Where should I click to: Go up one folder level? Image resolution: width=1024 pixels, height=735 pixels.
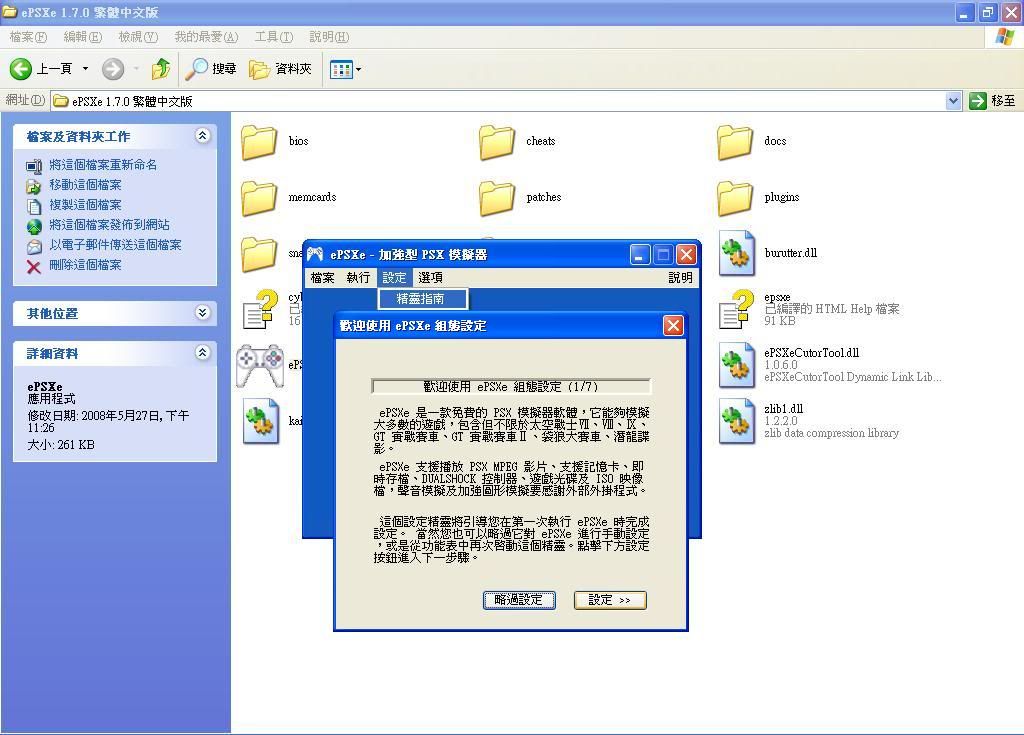(x=161, y=69)
